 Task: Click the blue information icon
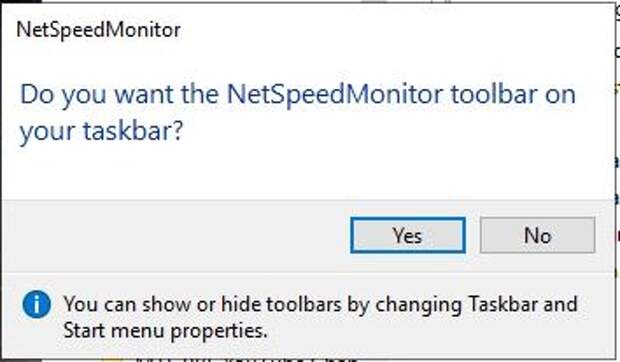pyautogui.click(x=36, y=304)
